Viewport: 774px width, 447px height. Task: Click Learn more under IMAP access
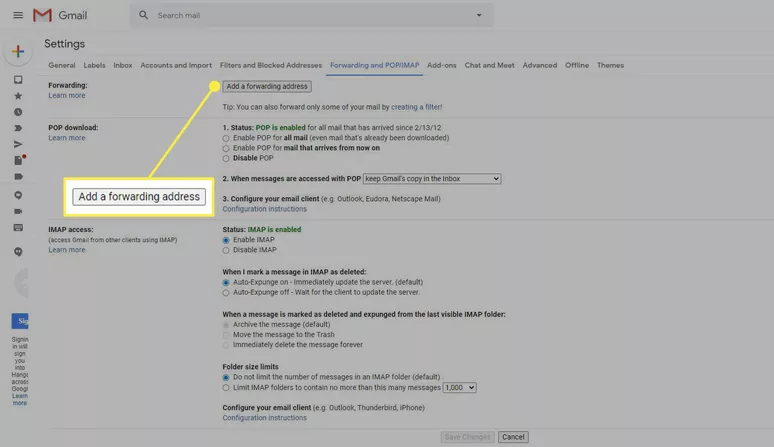point(67,250)
